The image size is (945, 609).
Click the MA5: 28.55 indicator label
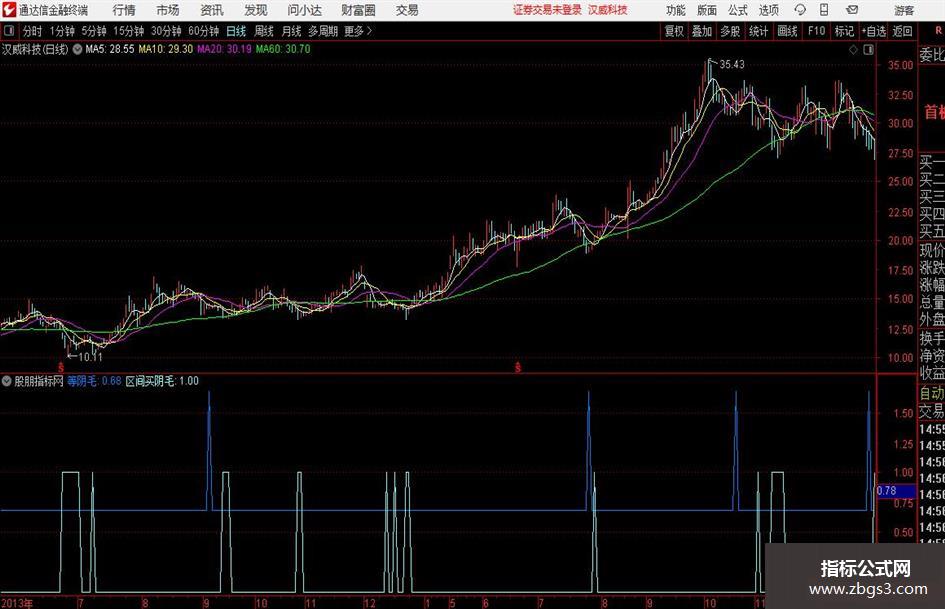point(110,49)
